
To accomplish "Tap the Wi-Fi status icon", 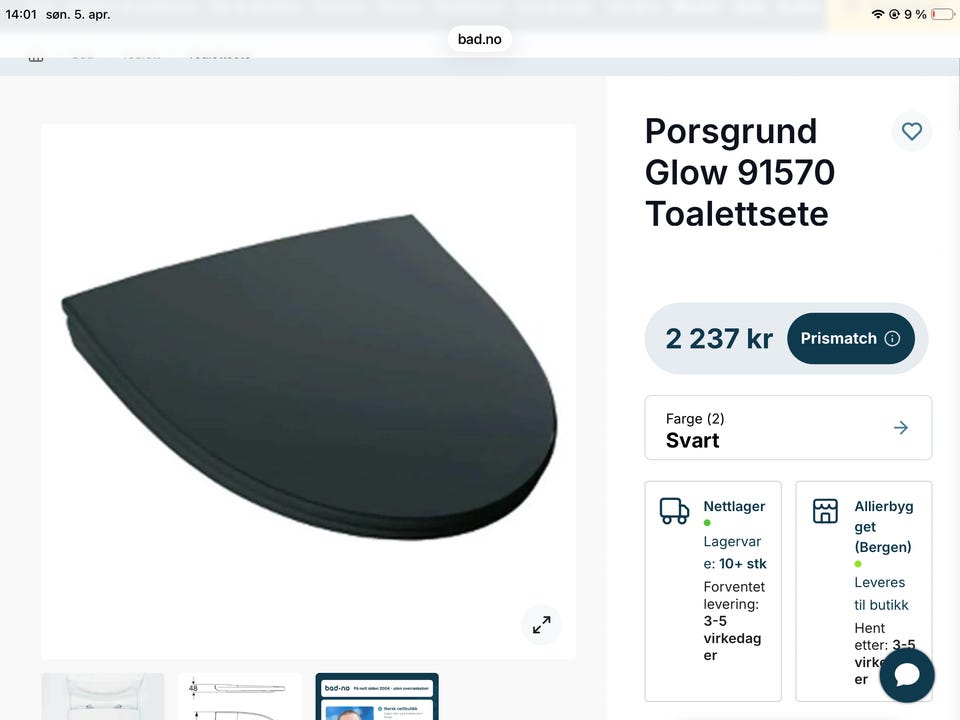I will point(878,14).
